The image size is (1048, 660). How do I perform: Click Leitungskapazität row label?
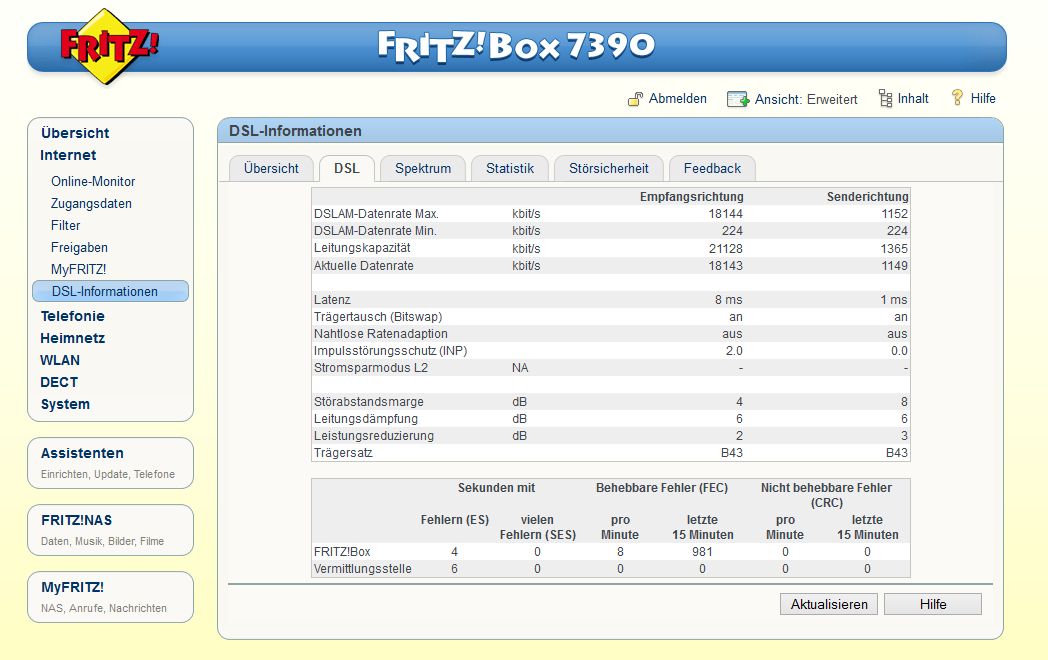pyautogui.click(x=362, y=248)
